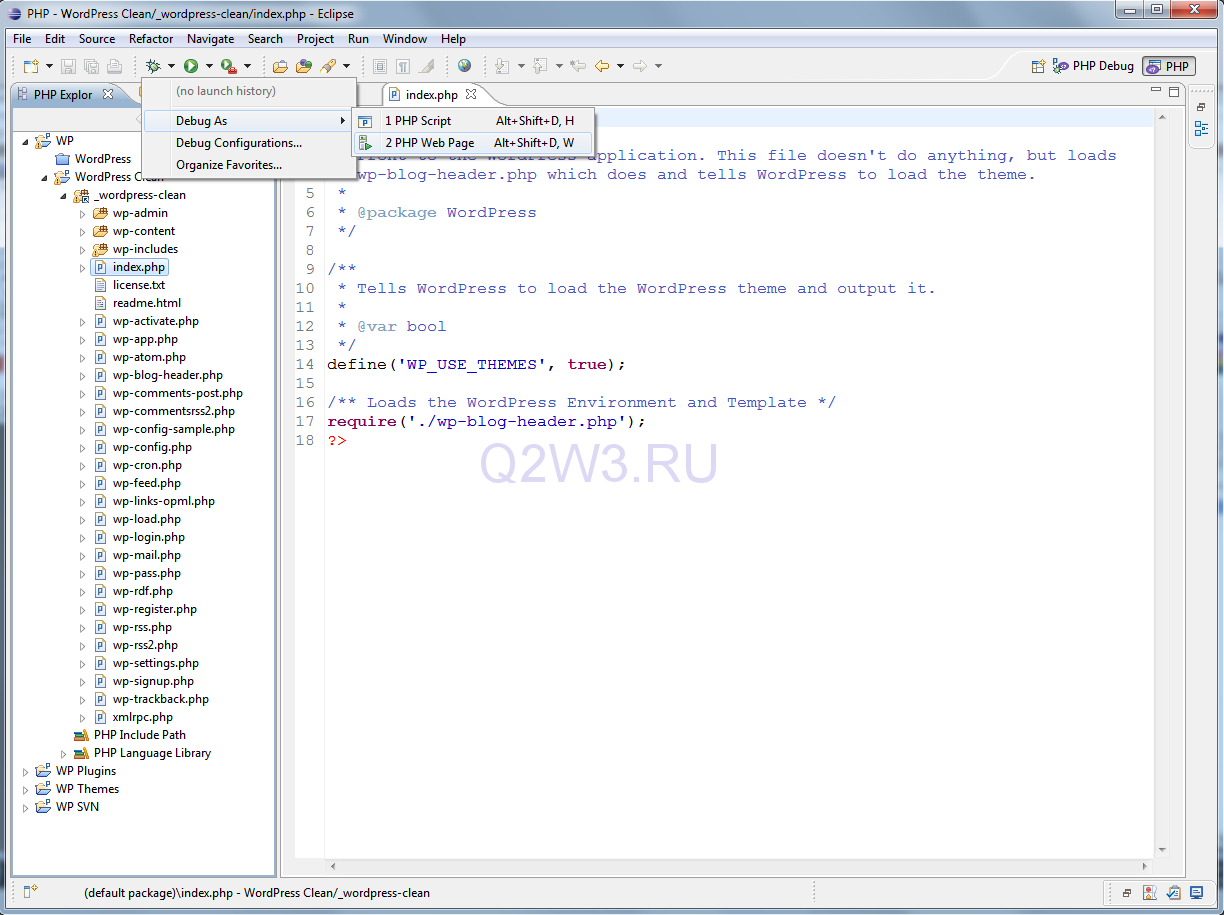
Task: Click the rightmost status bar monitor icon
Action: (1196, 892)
